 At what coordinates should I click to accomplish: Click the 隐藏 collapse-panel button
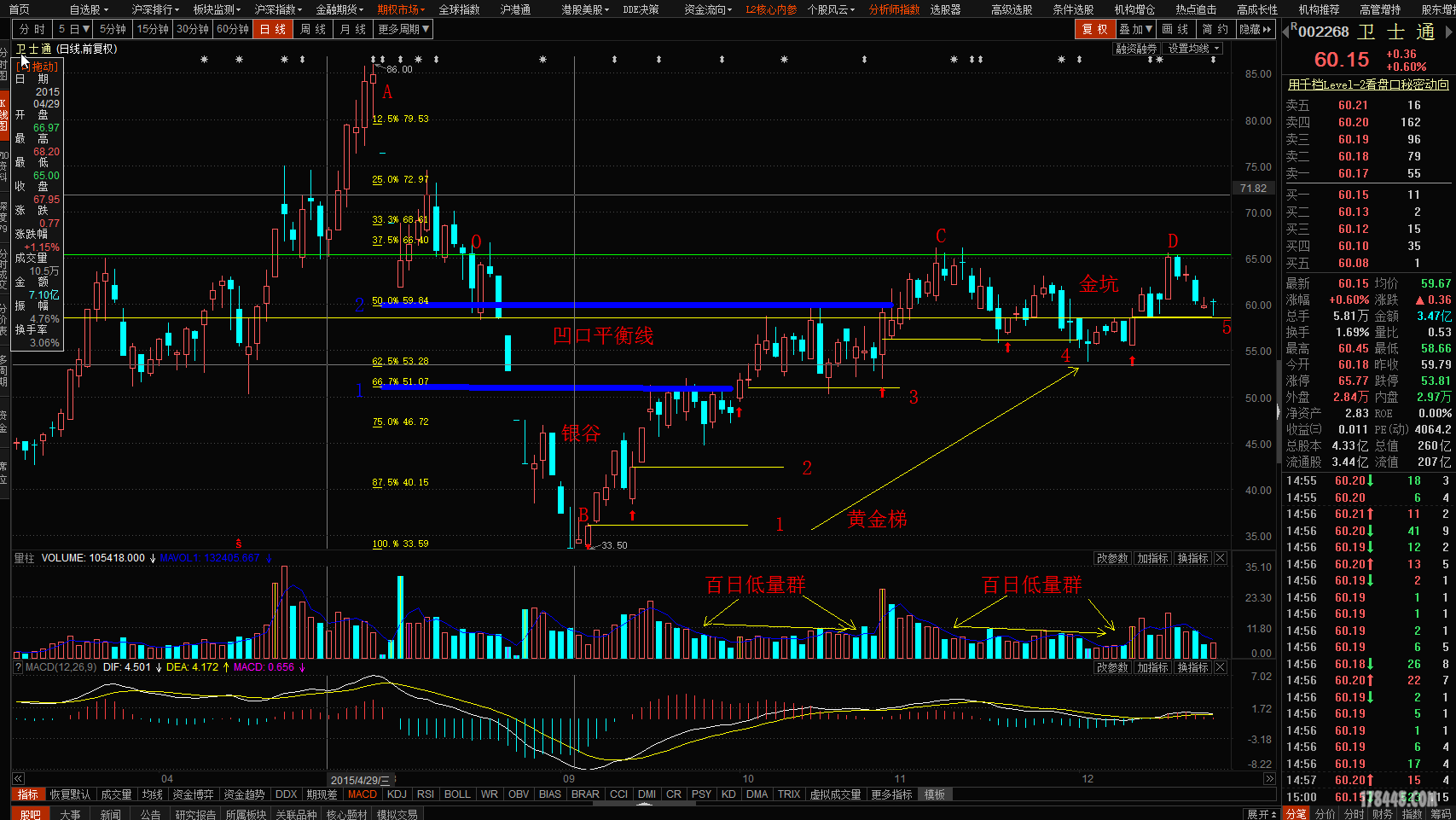(1256, 29)
